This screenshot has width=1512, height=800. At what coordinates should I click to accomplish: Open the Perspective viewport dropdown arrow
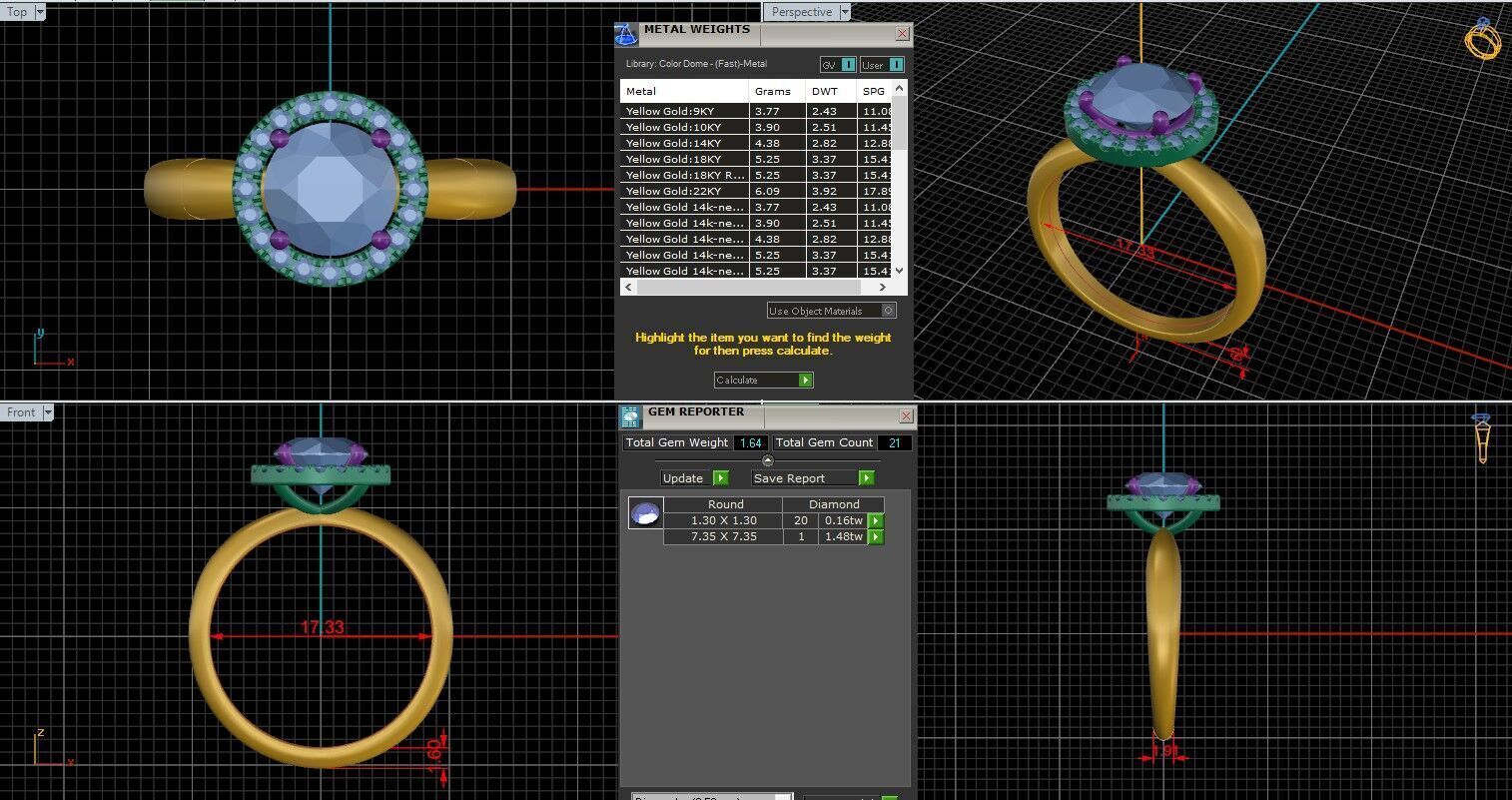click(x=845, y=12)
